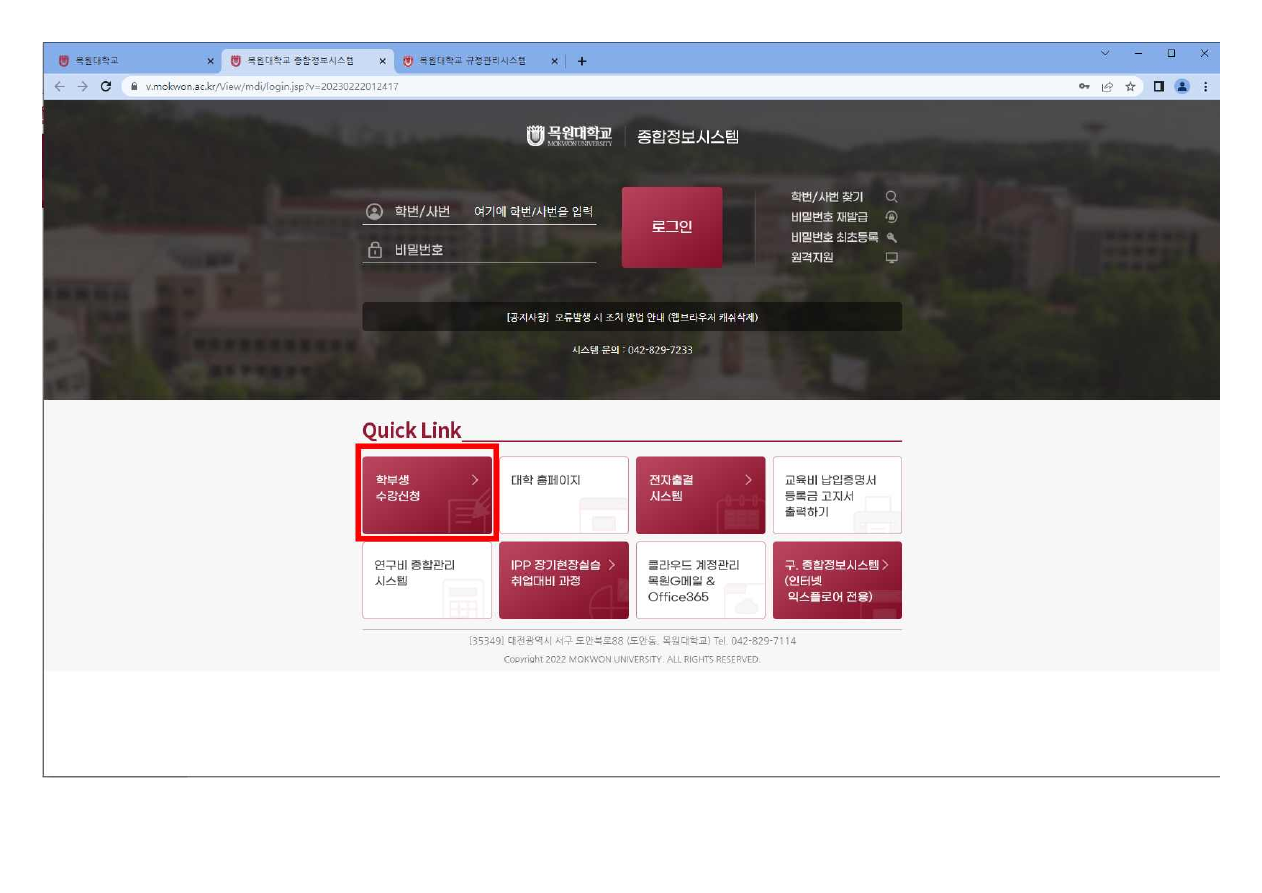
Task: Open the 공지사항 notice about cache deletion
Action: [631, 317]
